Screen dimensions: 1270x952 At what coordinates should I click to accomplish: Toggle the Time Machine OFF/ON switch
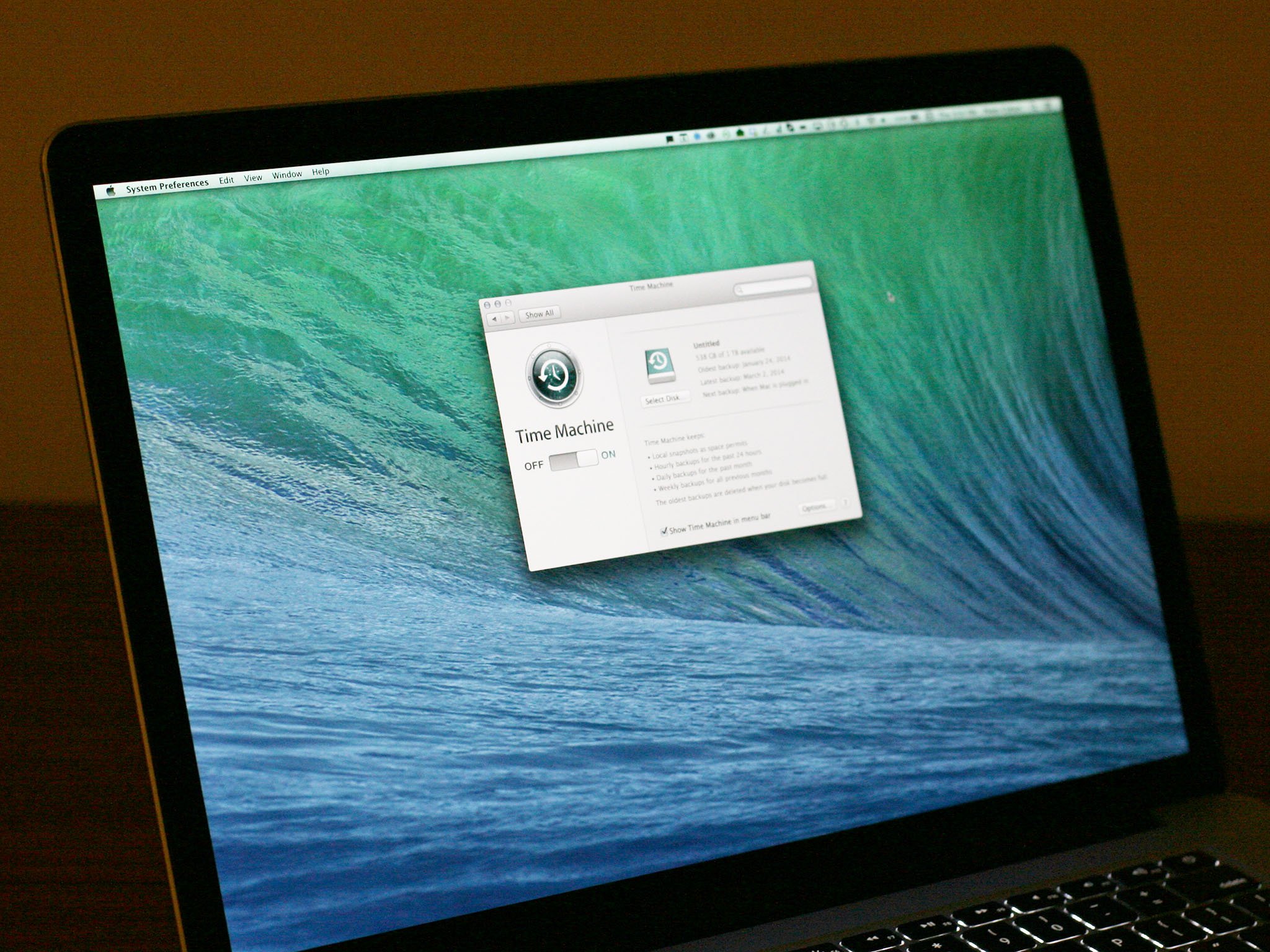(x=573, y=459)
